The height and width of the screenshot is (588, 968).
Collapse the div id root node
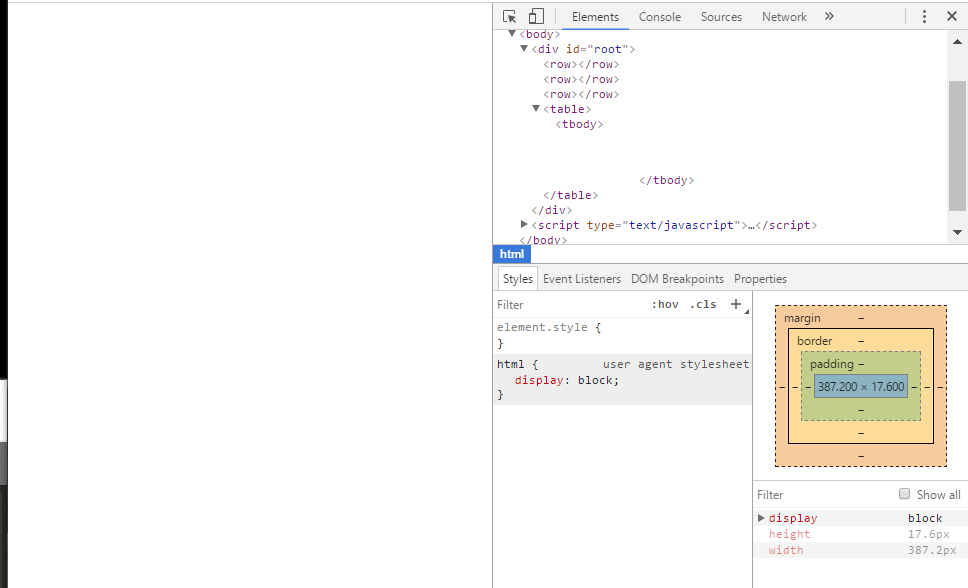coord(524,48)
